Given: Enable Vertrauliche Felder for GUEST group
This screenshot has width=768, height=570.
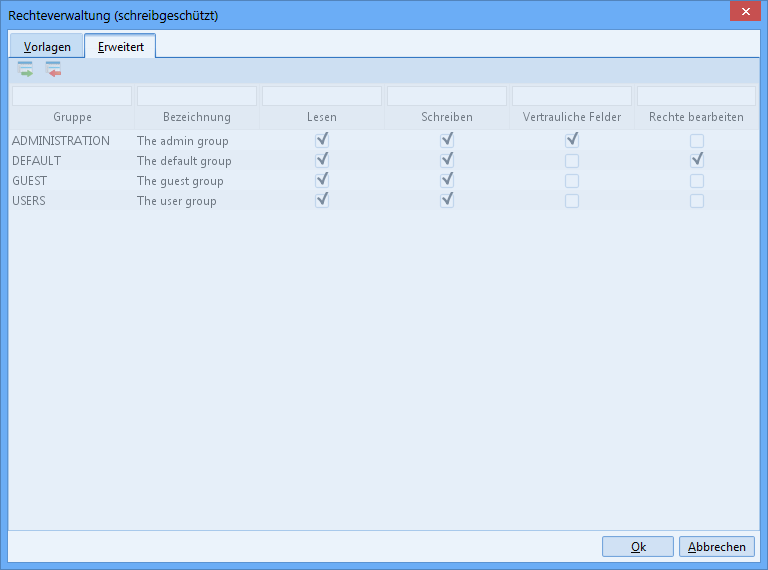Looking at the screenshot, I should tap(572, 181).
